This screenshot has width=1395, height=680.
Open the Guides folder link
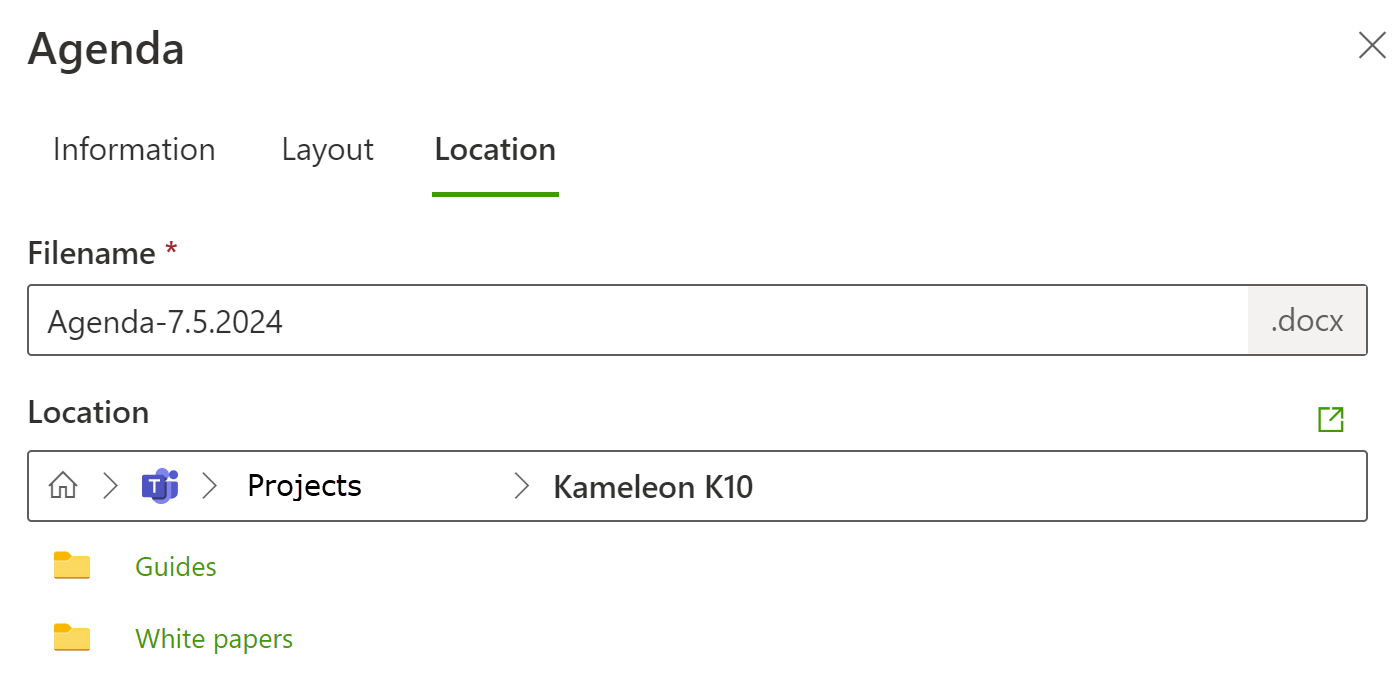click(x=176, y=567)
